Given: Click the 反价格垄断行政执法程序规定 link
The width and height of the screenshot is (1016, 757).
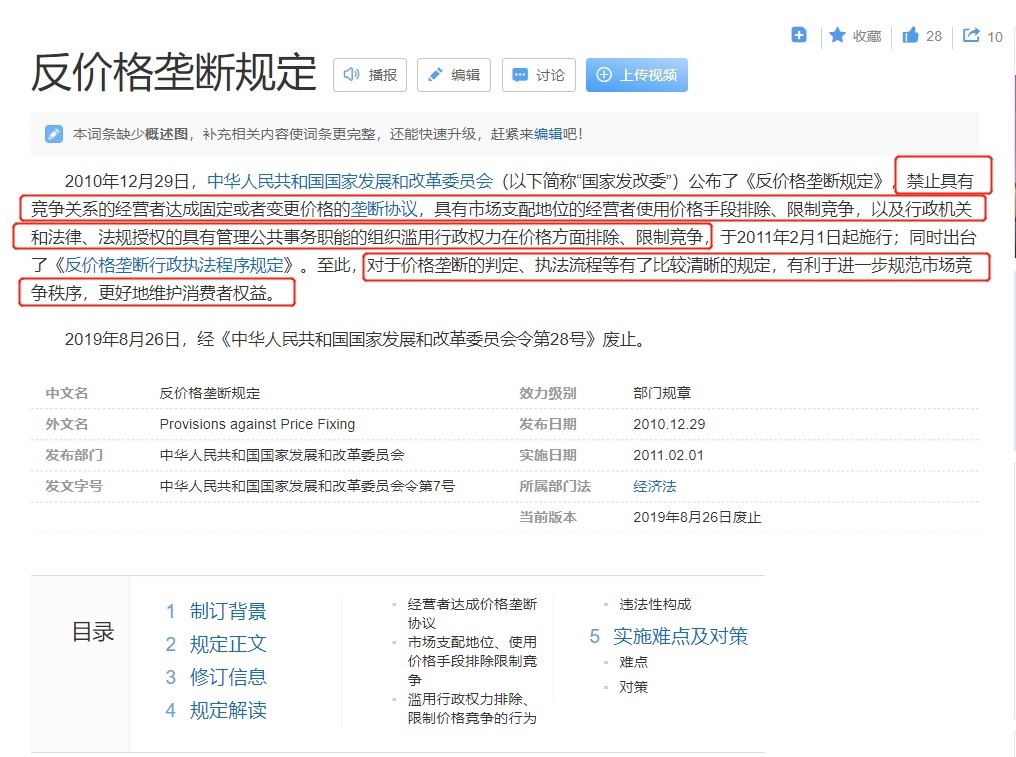Looking at the screenshot, I should click(x=176, y=264).
